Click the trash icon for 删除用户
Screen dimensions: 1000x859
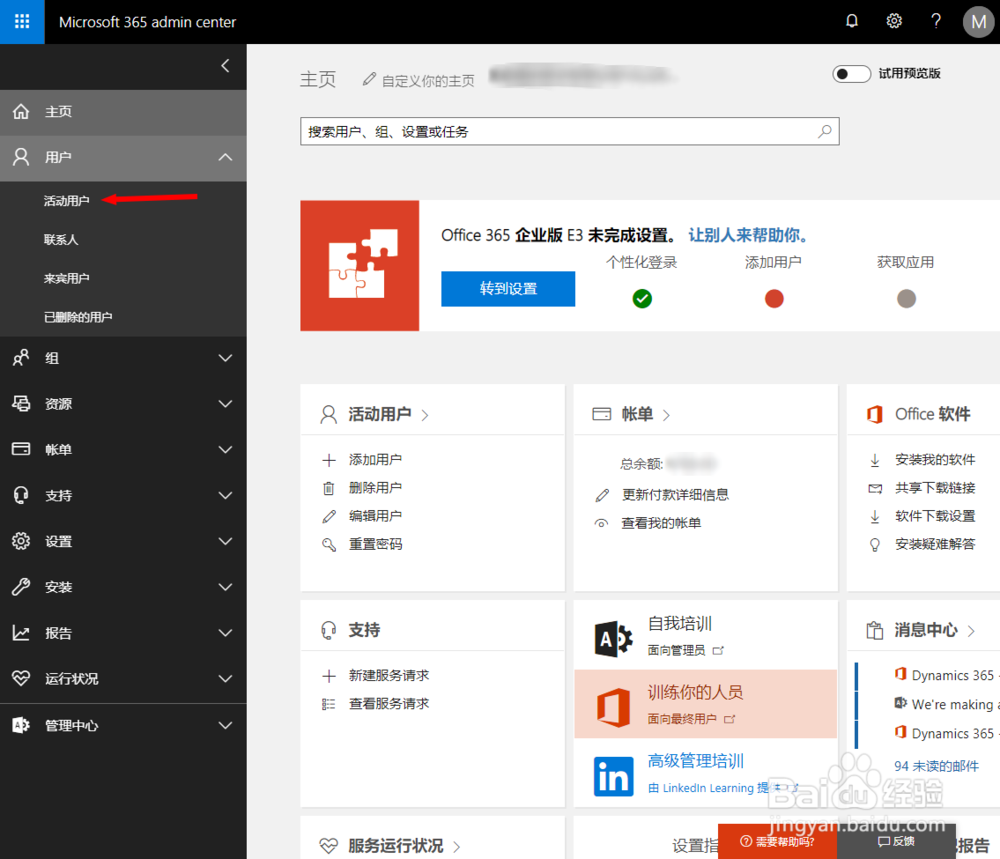329,488
